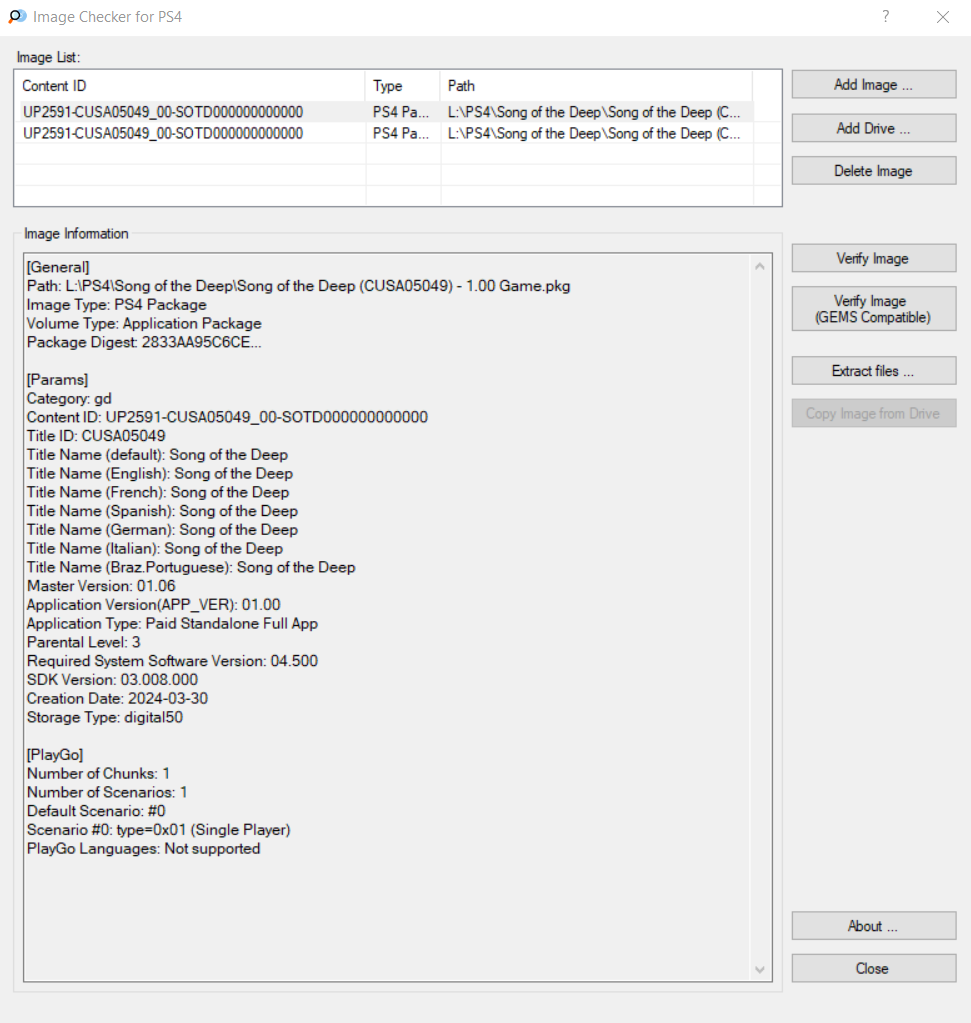Click the Number of Scenarios: 1 line
Viewport: 971px width, 1023px height.
pyautogui.click(x=107, y=793)
